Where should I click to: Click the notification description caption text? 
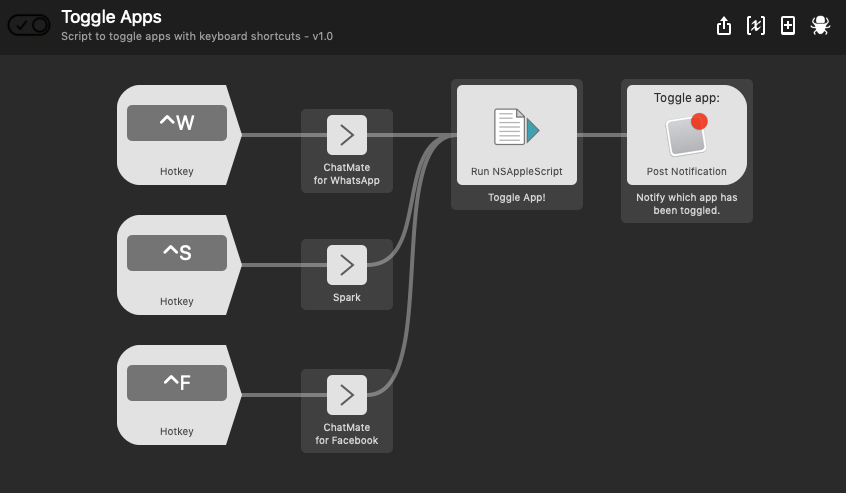pyautogui.click(x=686, y=204)
